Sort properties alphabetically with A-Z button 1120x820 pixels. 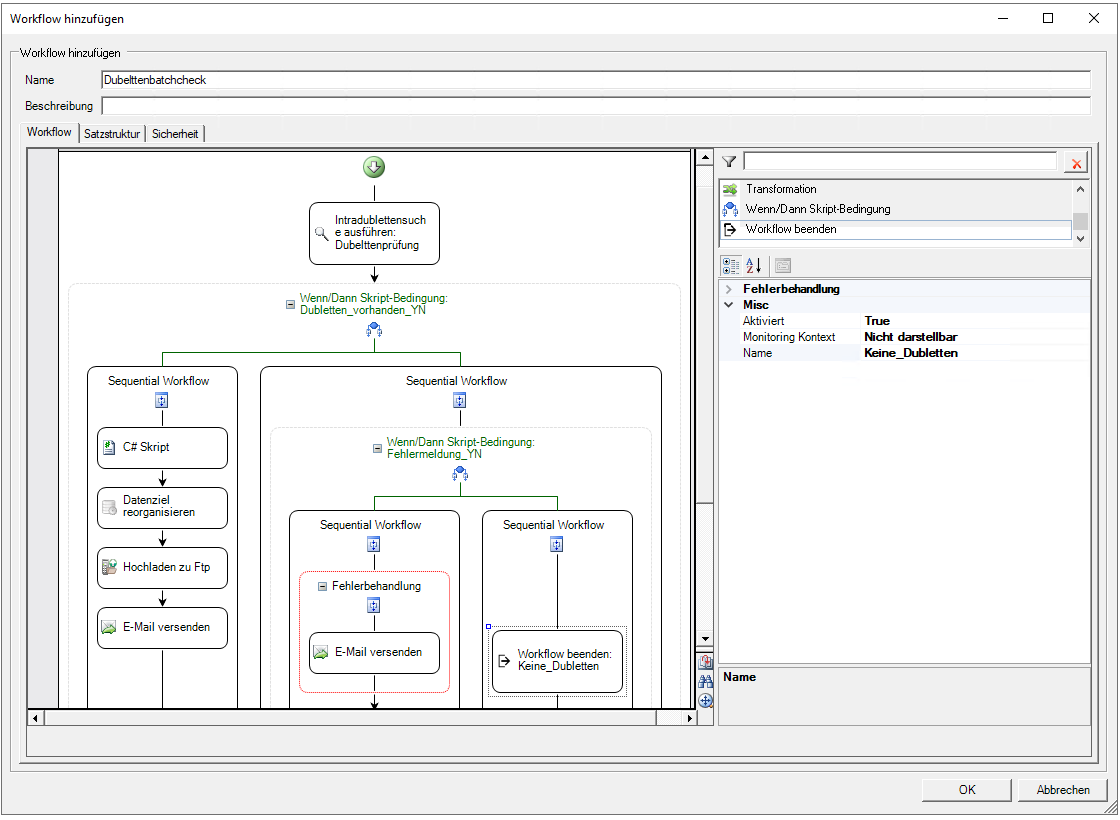click(754, 266)
